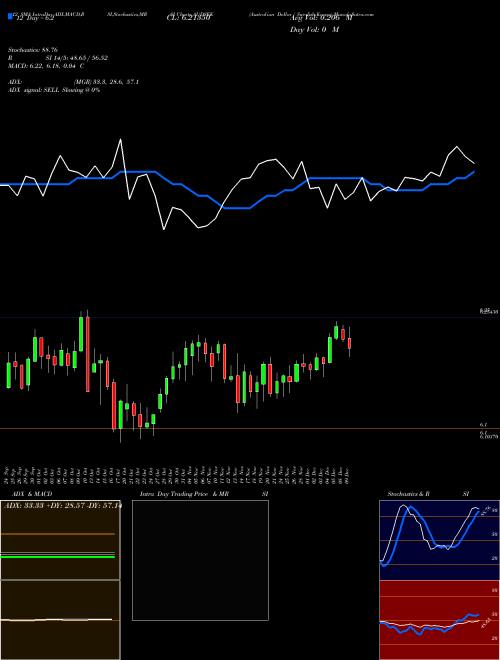Click the 'ADX & MACD' panel title
The image size is (500, 660).
coord(32,494)
